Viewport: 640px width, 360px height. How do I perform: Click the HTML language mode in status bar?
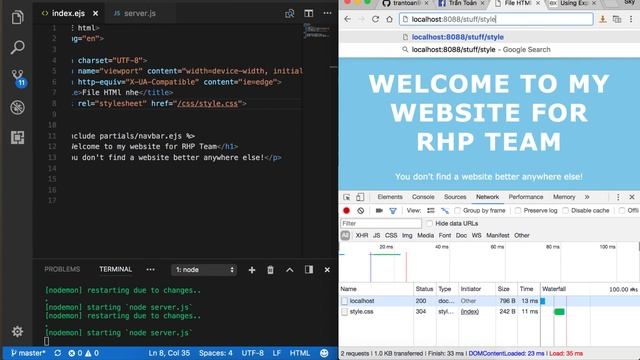click(300, 353)
